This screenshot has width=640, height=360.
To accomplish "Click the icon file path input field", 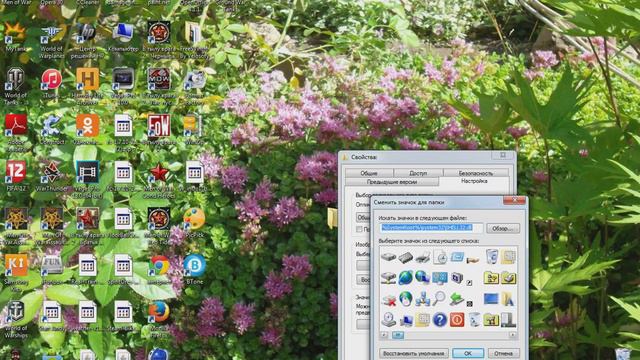I will click(431, 228).
